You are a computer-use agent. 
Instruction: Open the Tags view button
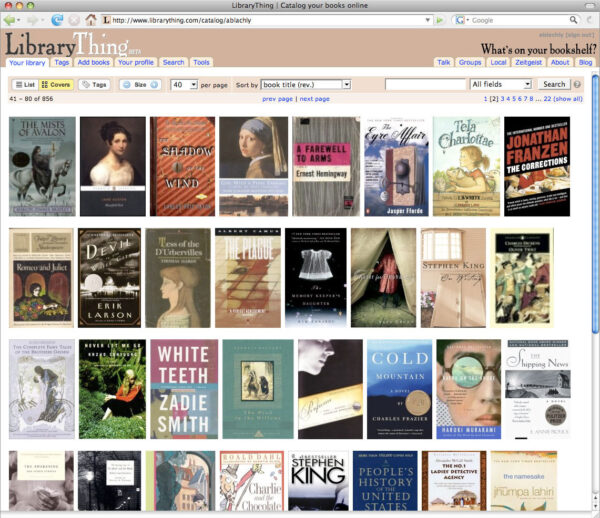pyautogui.click(x=95, y=85)
